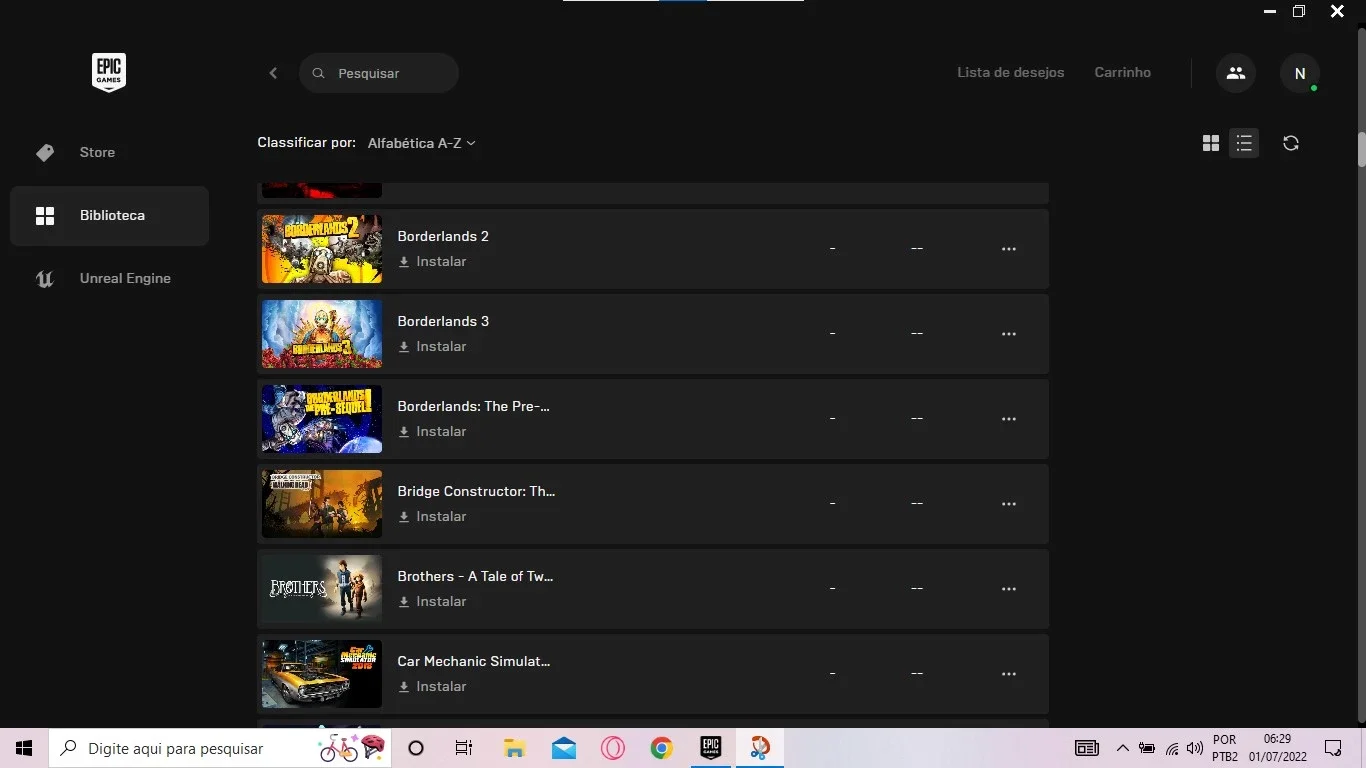Open Borderlands: The Pre-Sequel thumbnail

click(322, 419)
